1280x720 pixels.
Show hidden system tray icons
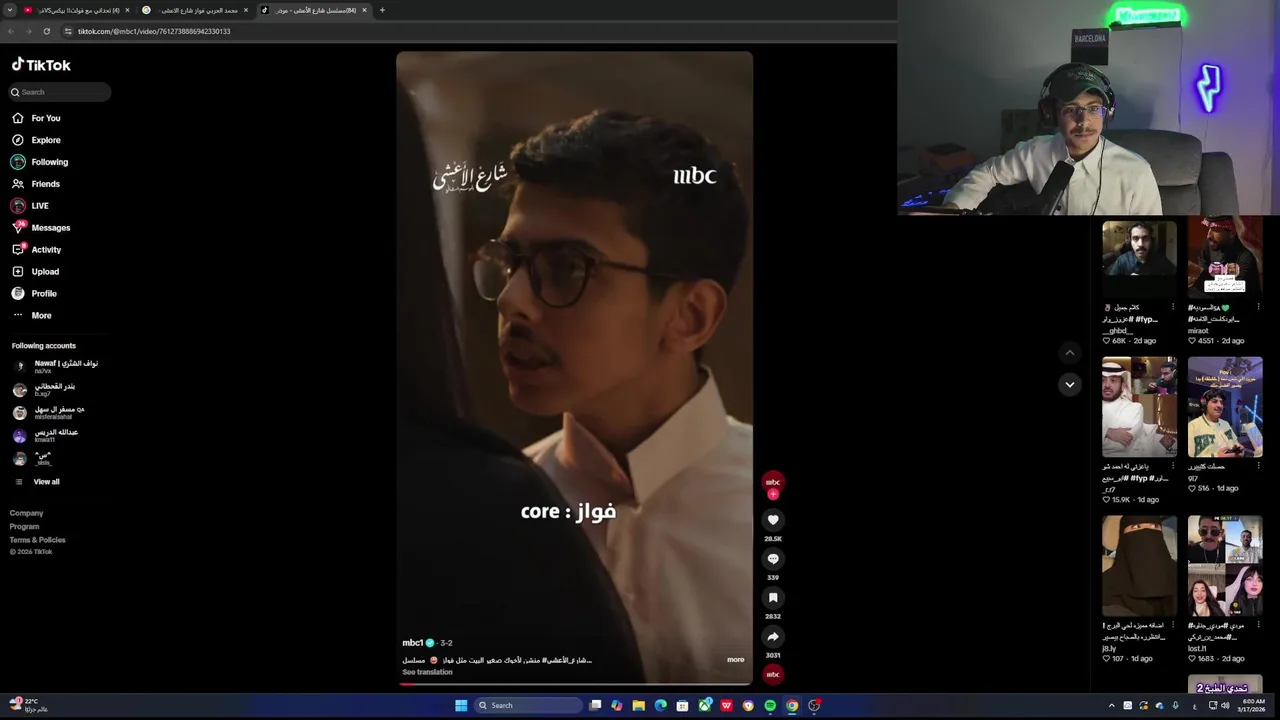pos(1111,705)
